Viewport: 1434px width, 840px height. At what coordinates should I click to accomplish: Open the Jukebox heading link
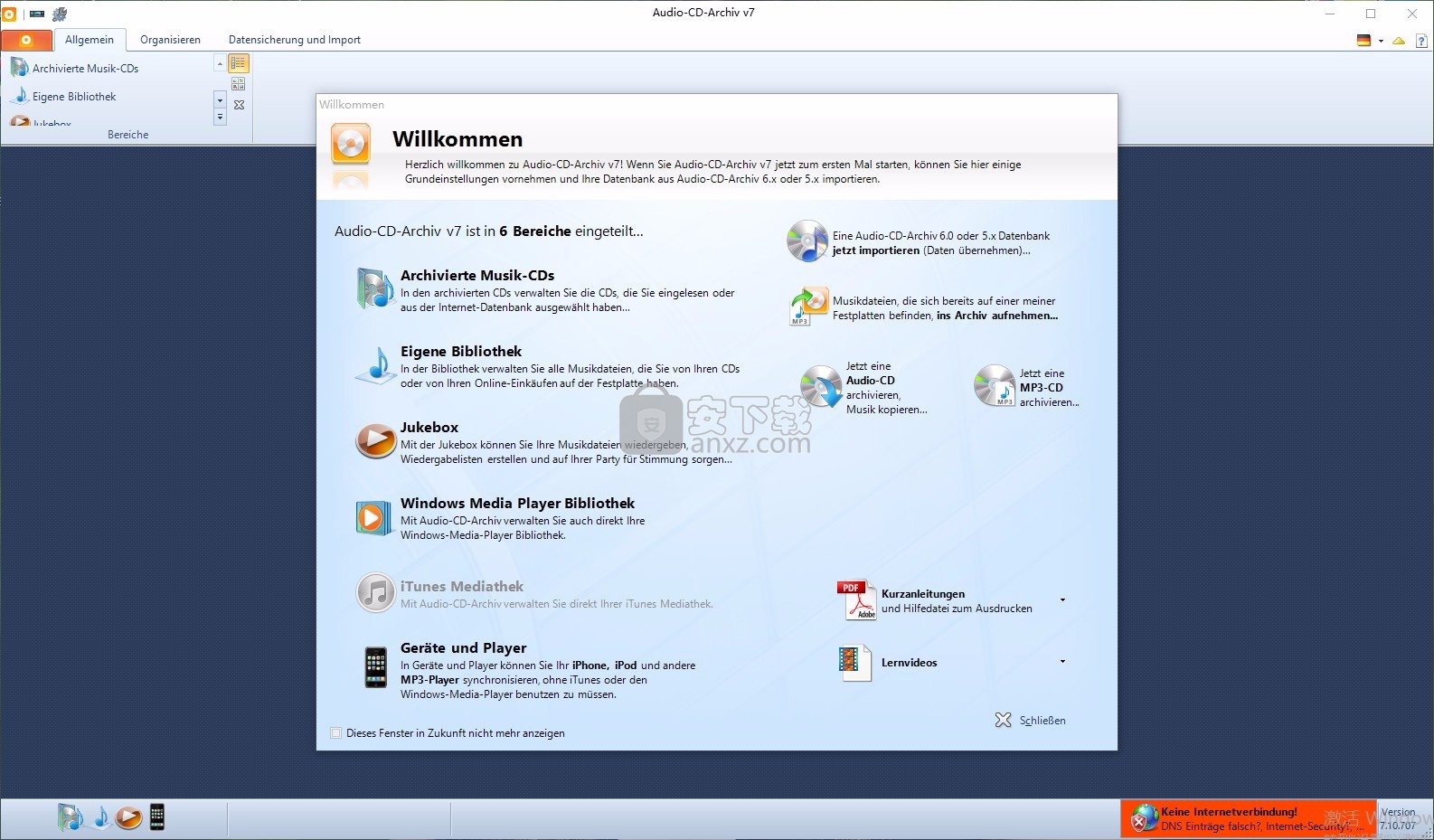[x=429, y=427]
